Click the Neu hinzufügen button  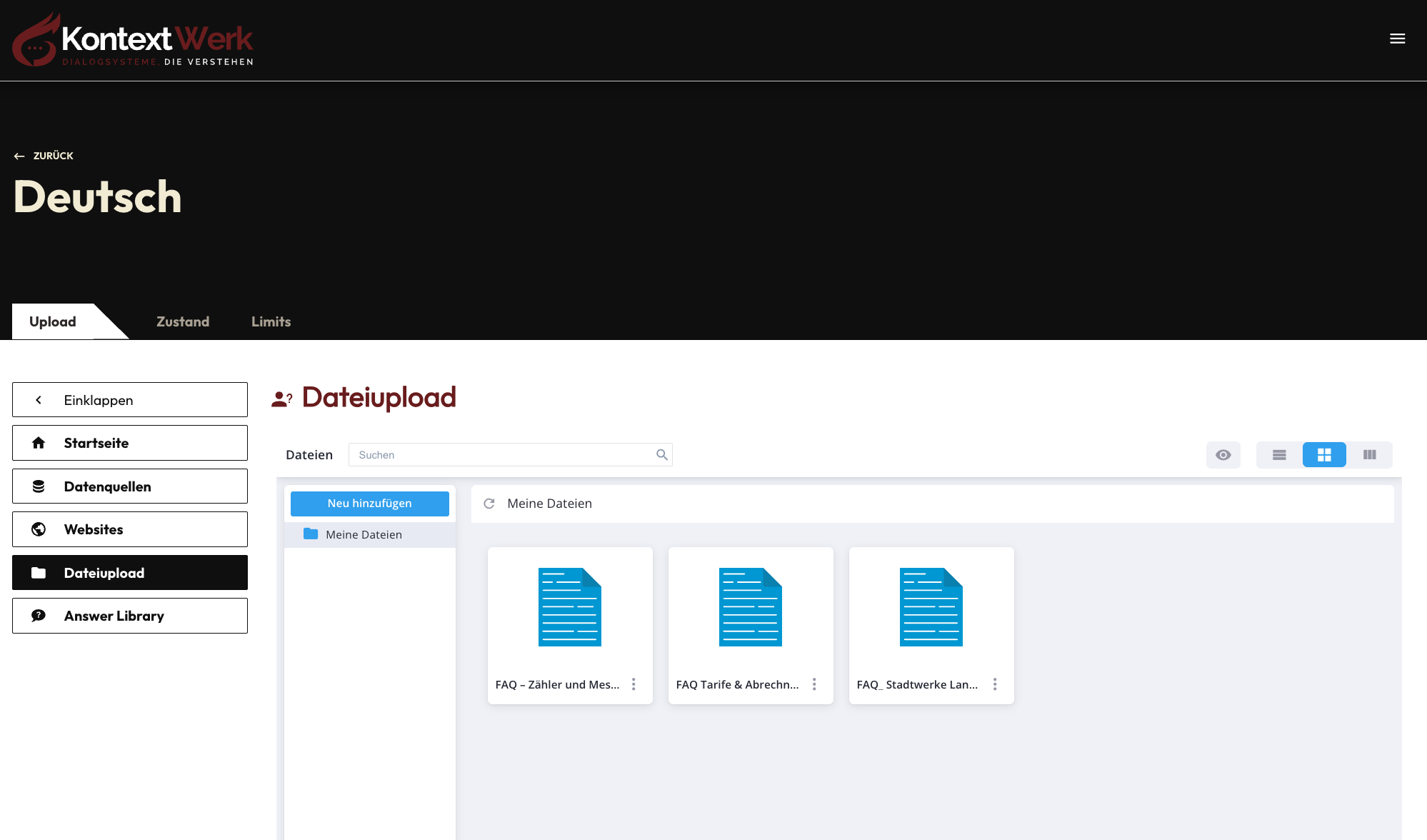pos(369,504)
